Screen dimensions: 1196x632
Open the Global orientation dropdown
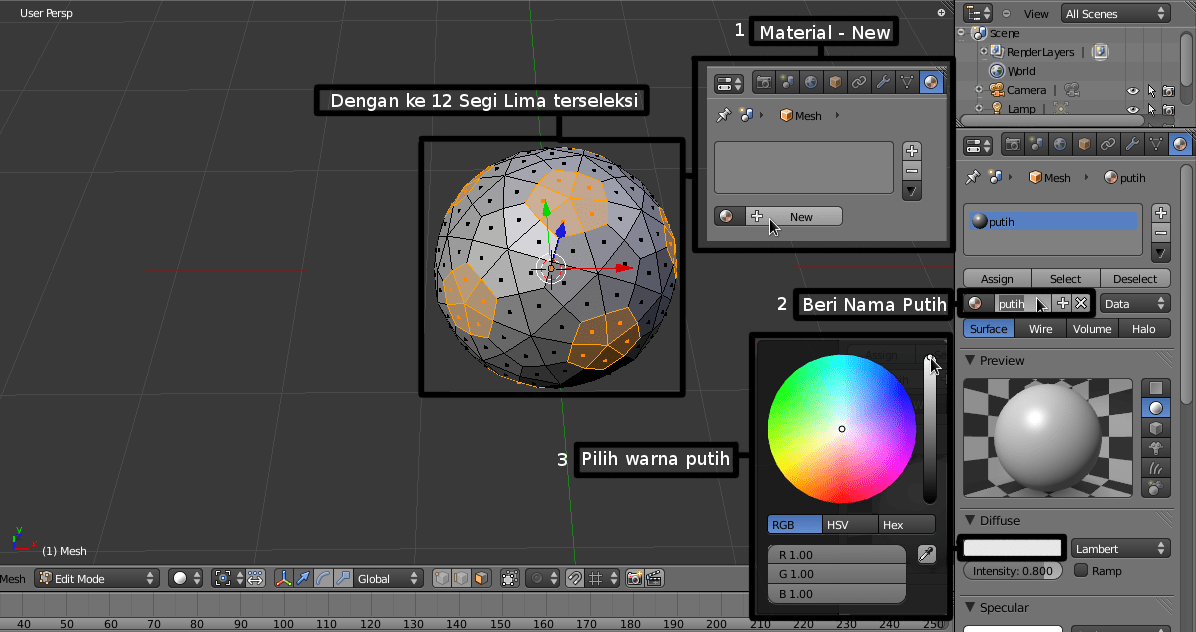pyautogui.click(x=388, y=579)
